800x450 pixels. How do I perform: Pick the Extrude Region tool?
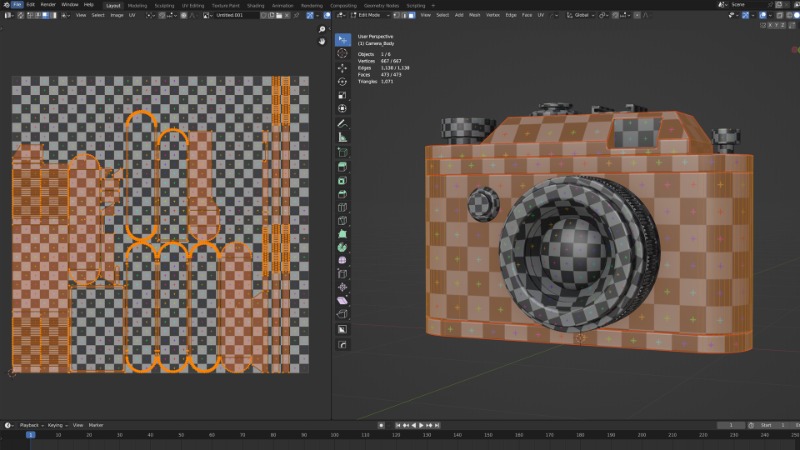342,166
